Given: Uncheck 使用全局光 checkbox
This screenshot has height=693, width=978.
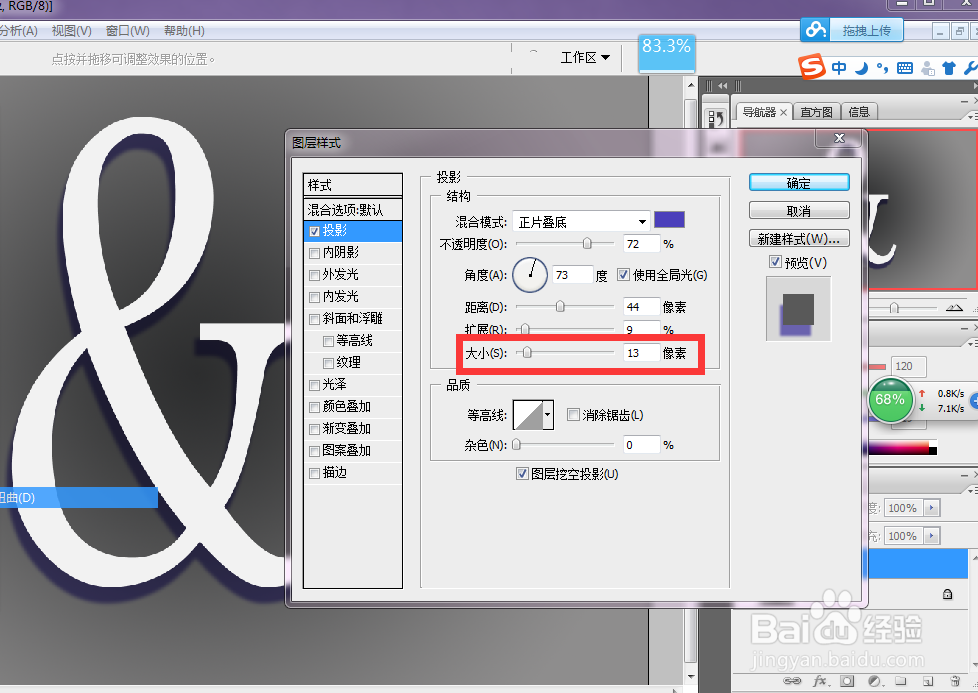Looking at the screenshot, I should 622,274.
